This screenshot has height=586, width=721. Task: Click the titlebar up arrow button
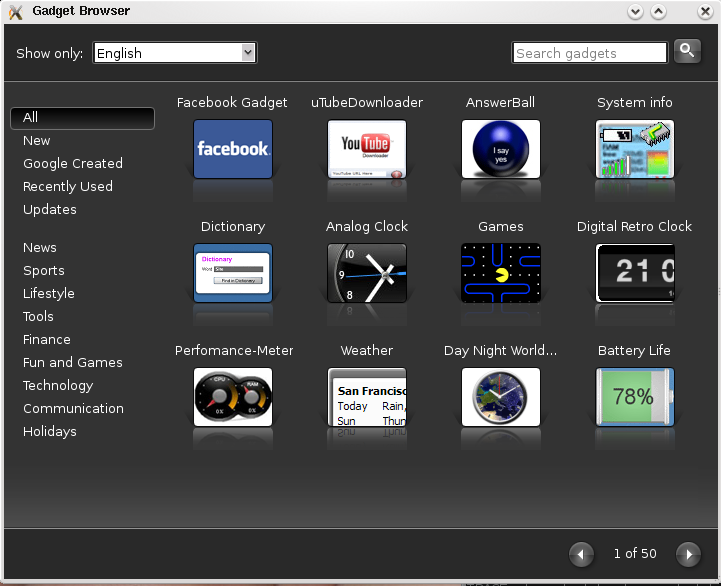click(x=658, y=11)
